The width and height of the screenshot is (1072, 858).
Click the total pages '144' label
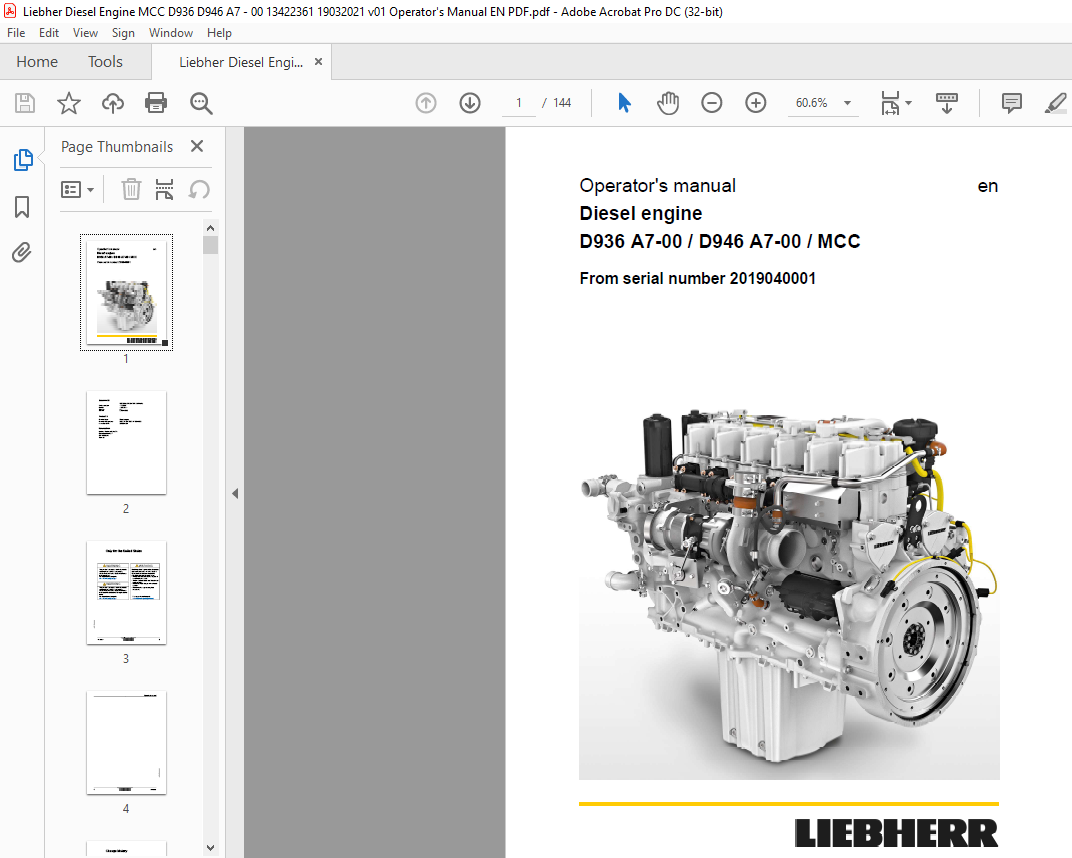click(x=562, y=103)
